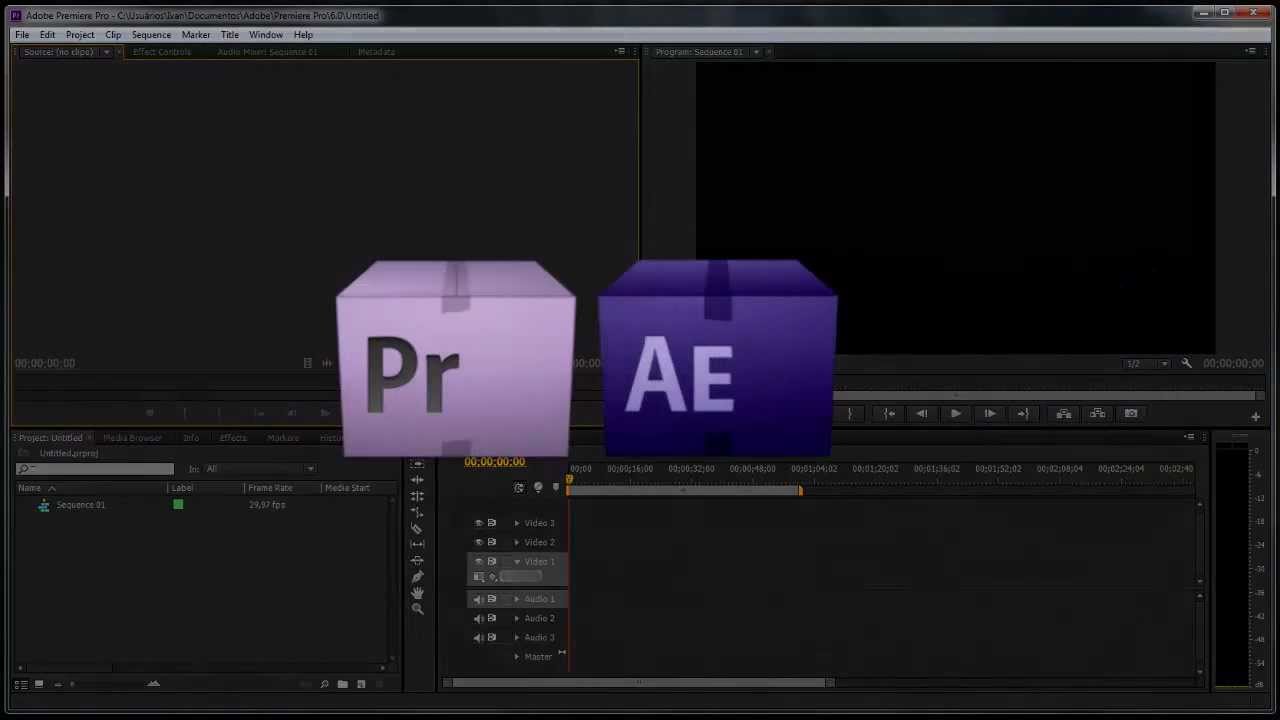Click Mark Out button in Program monitor
The image size is (1280, 720).
pos(850,413)
